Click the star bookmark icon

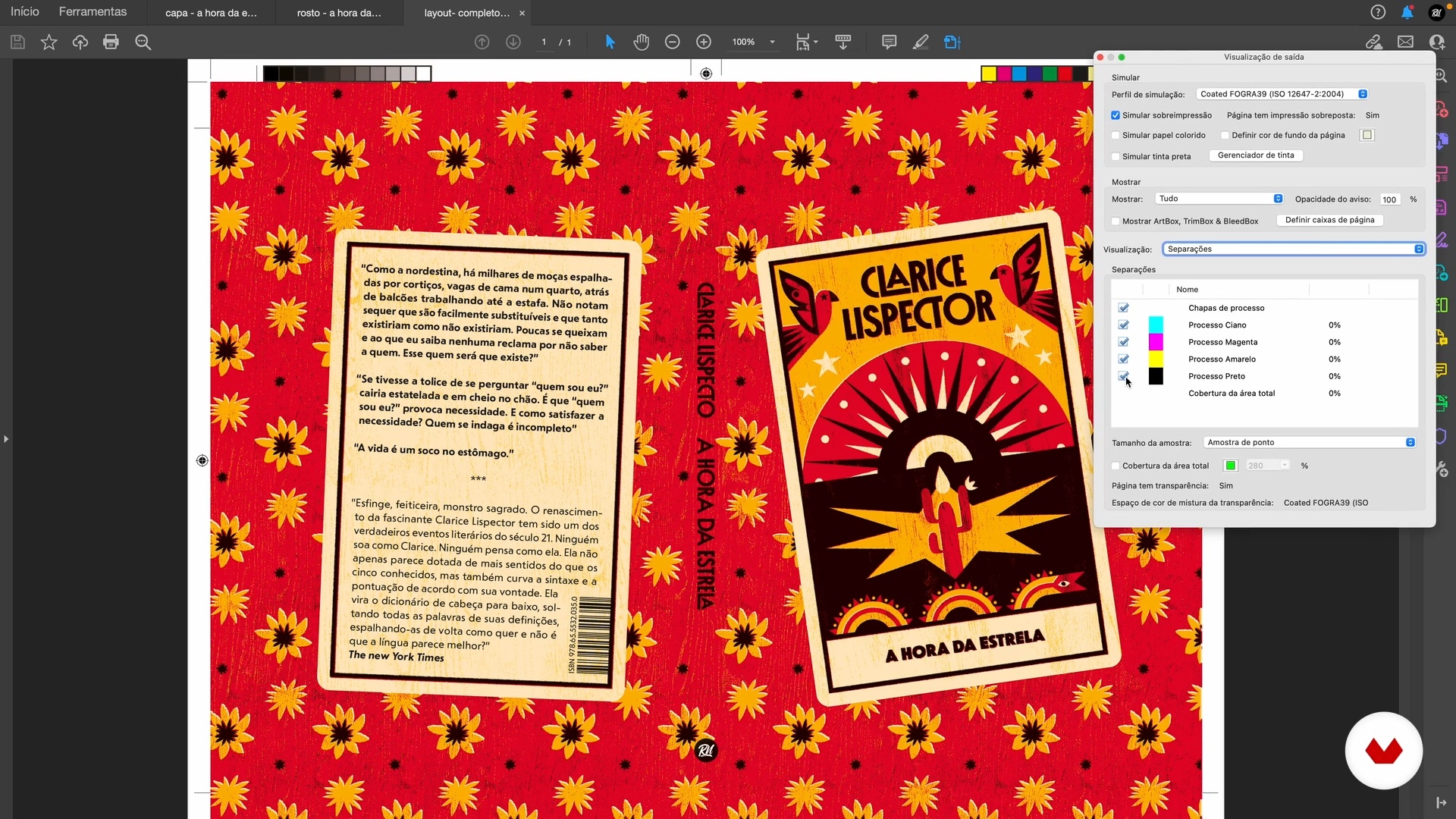[49, 42]
